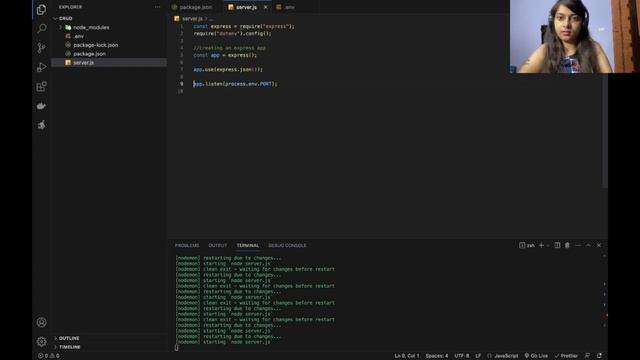Click the 'const app = express();' line
Image resolution: width=640 pixels, height=360 pixels.
[225, 55]
